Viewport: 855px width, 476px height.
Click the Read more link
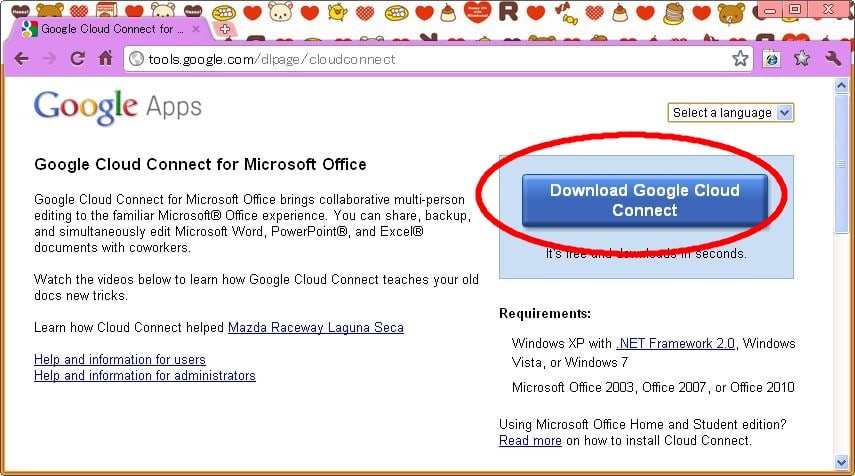[530, 440]
